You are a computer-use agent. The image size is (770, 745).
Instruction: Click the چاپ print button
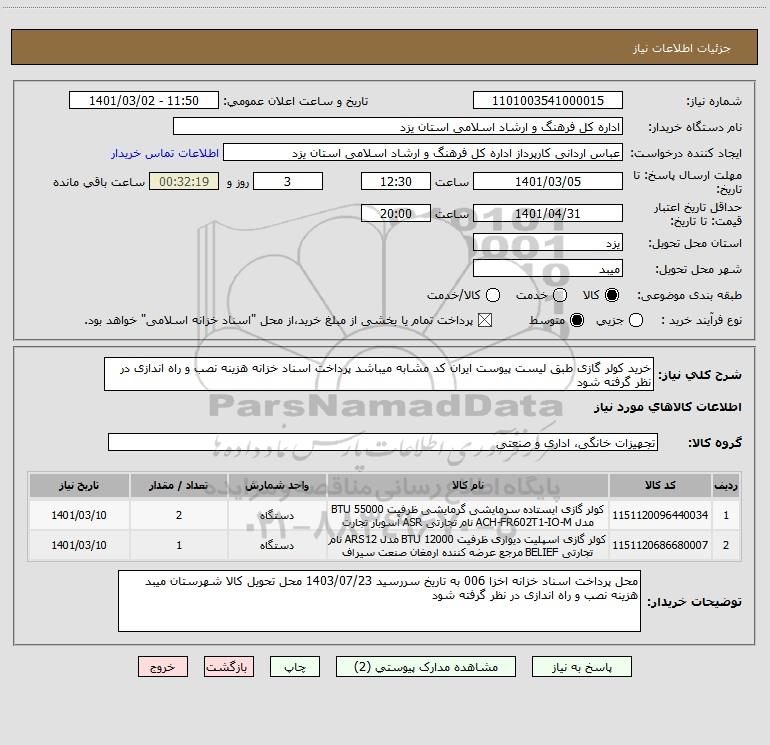(x=295, y=667)
